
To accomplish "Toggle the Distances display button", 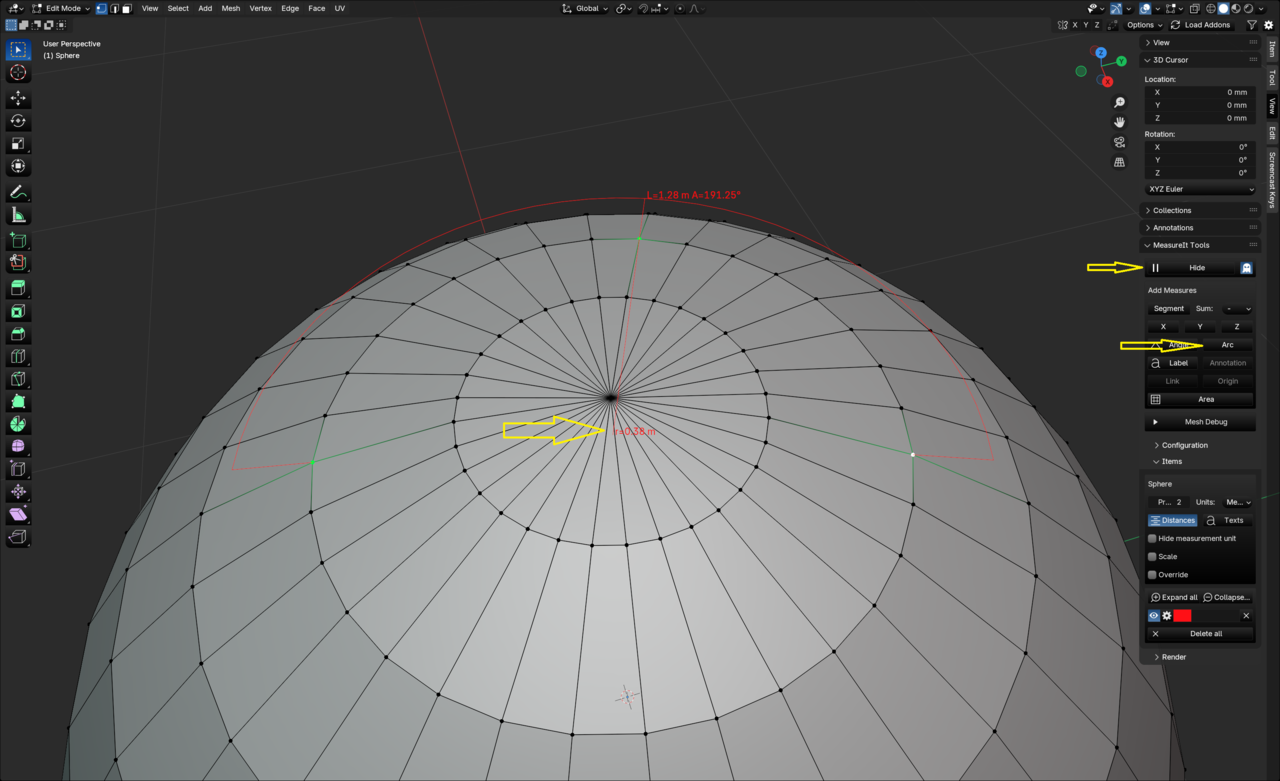I will tap(1172, 520).
